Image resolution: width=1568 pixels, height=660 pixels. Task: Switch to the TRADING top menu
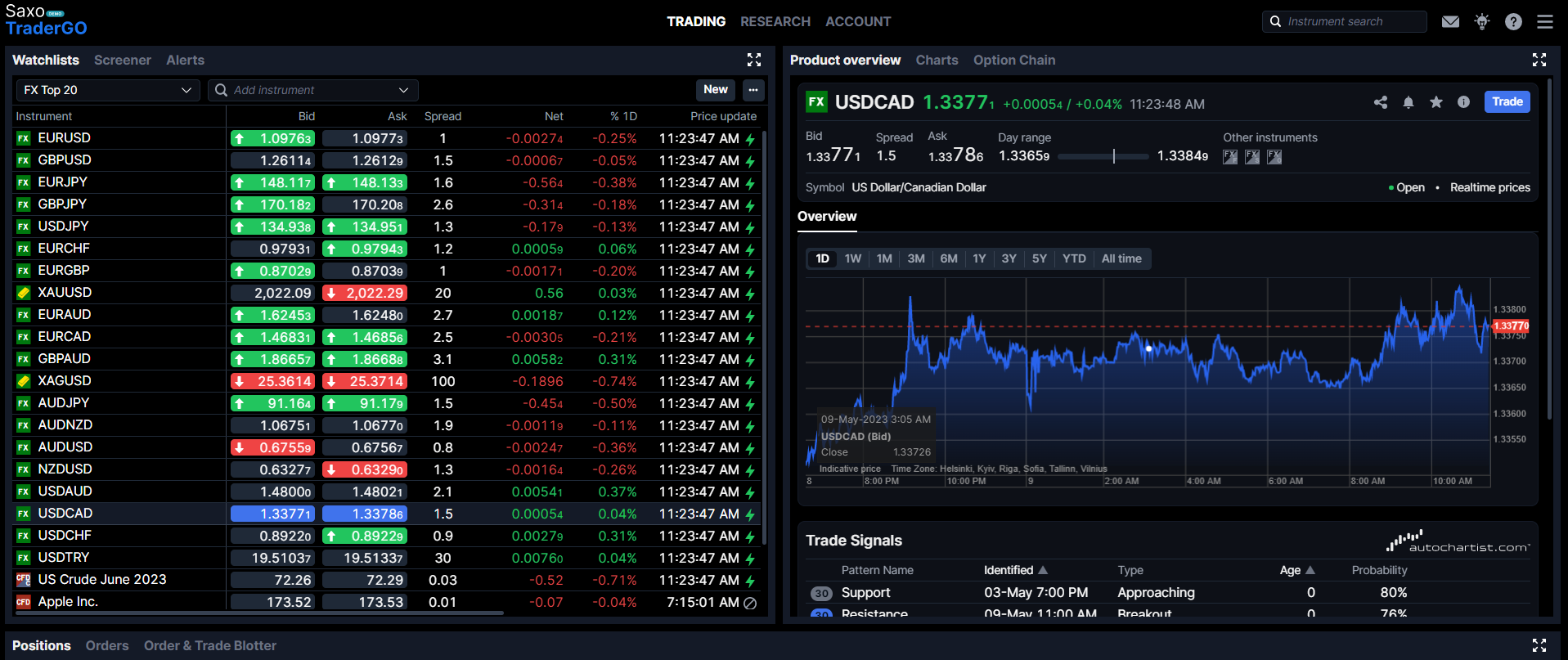point(696,21)
